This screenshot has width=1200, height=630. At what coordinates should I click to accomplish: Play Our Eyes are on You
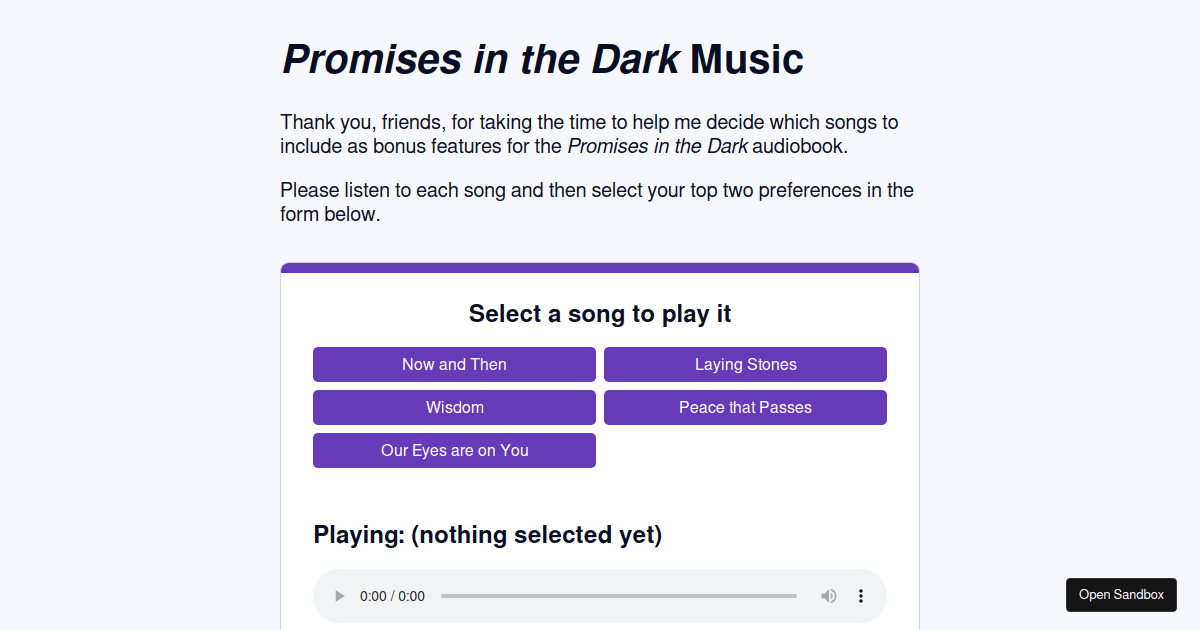(454, 450)
